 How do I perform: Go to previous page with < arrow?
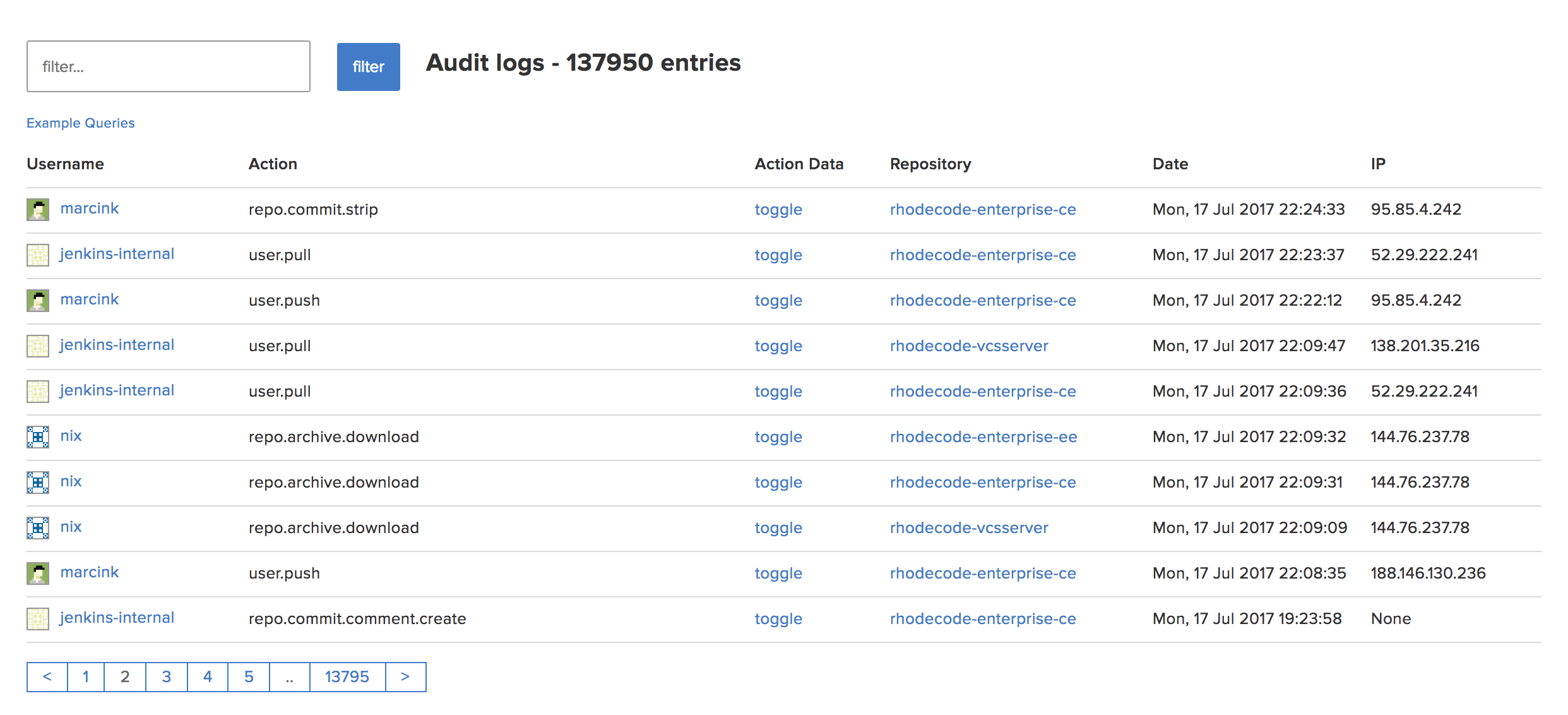47,677
